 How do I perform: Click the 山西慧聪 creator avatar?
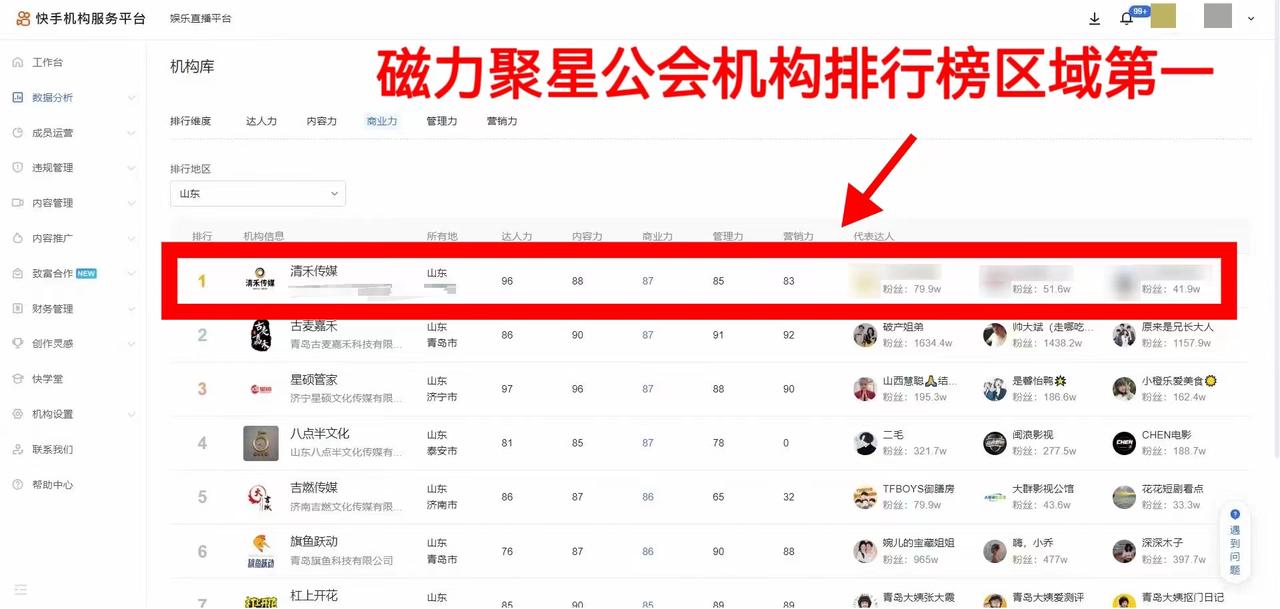pos(865,389)
